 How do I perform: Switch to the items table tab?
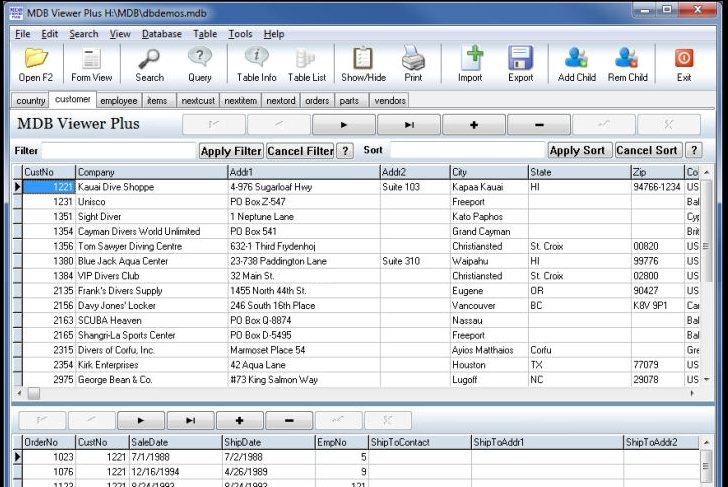(x=157, y=101)
